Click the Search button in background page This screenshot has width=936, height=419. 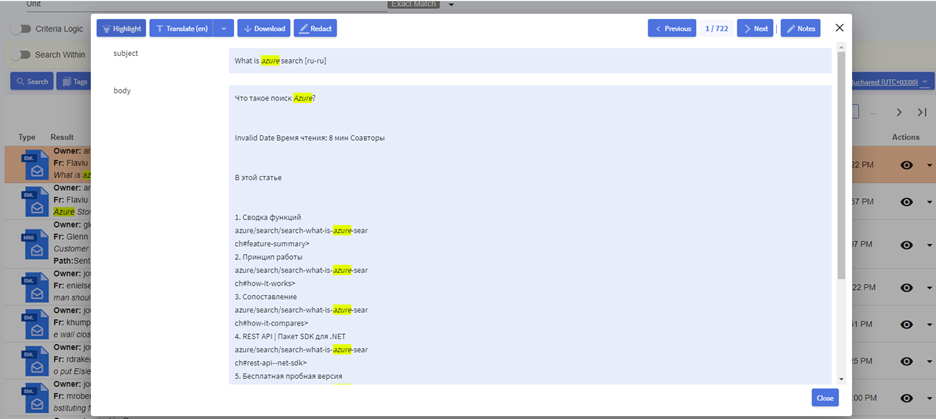click(32, 81)
